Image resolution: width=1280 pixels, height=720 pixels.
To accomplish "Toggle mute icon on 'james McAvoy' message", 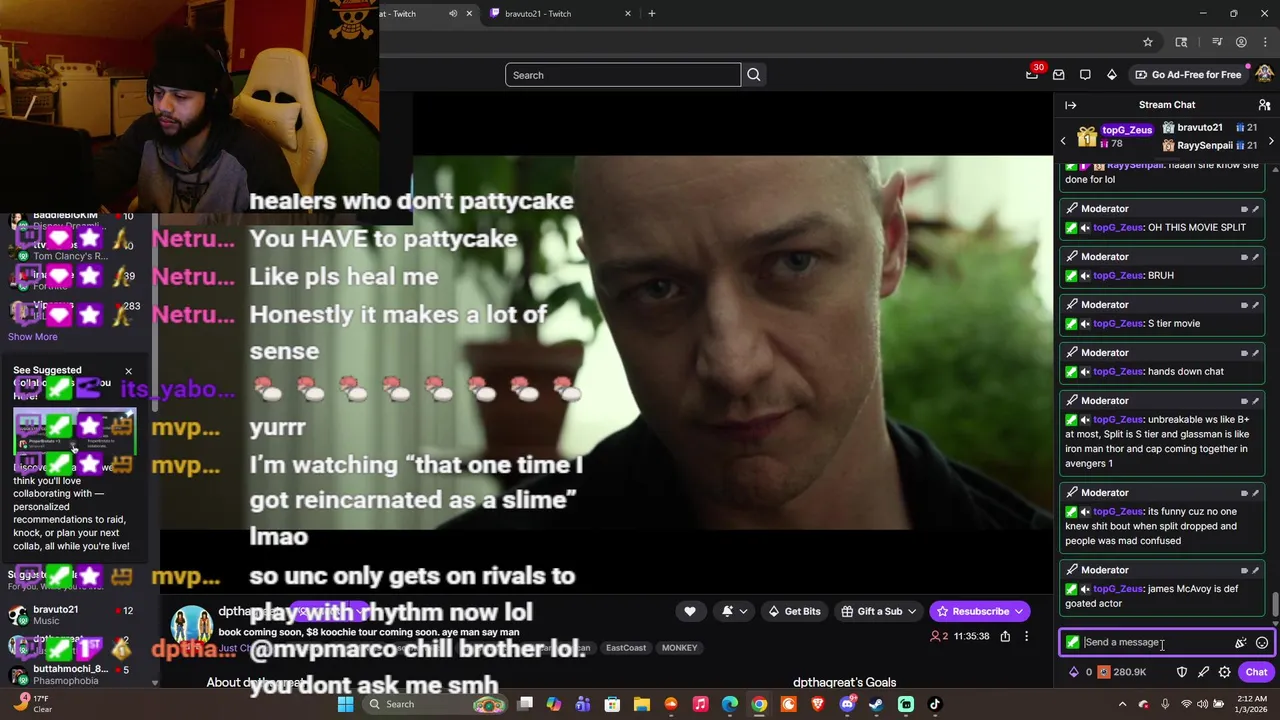I will pos(1085,589).
